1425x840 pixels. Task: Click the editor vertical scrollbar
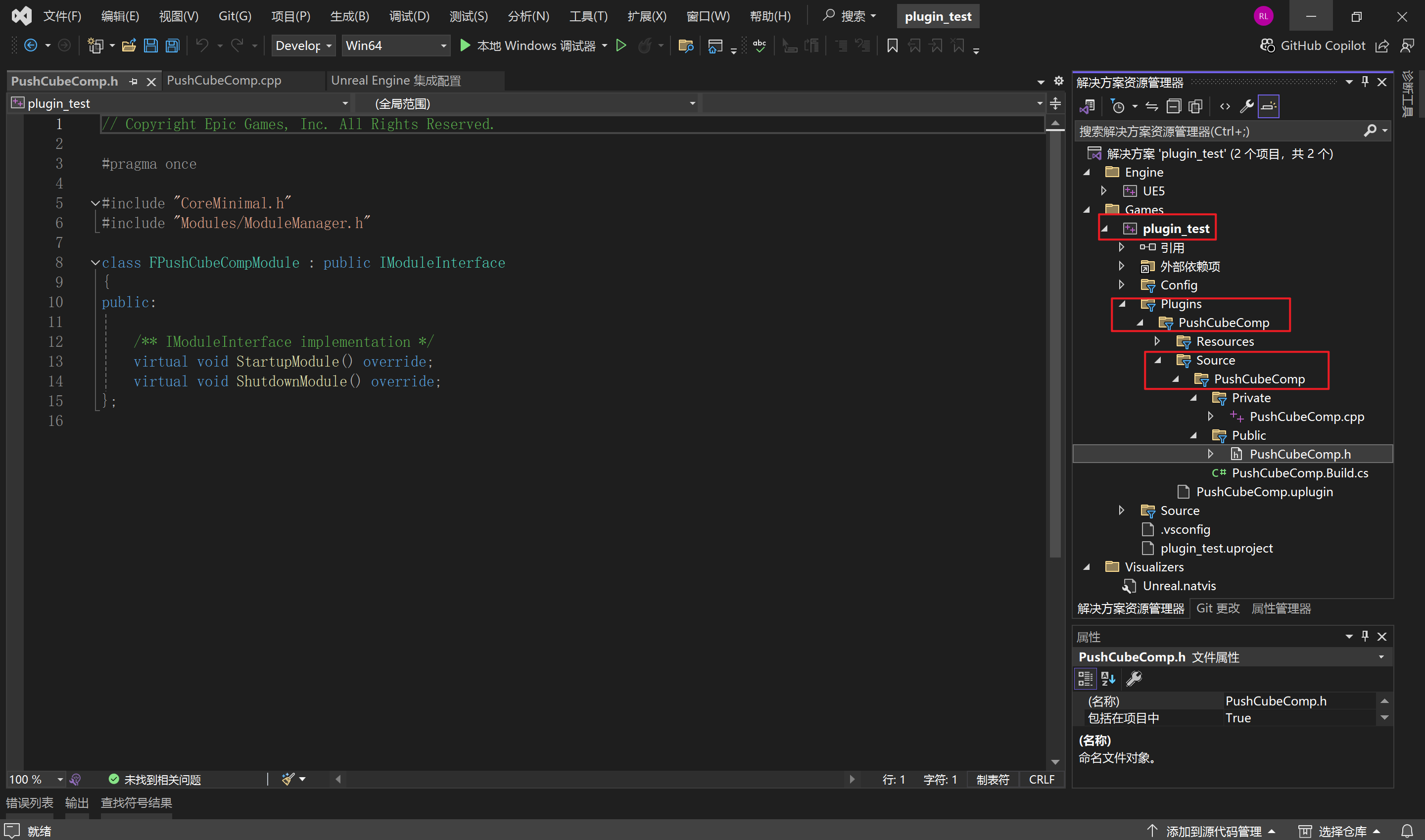1055,340
